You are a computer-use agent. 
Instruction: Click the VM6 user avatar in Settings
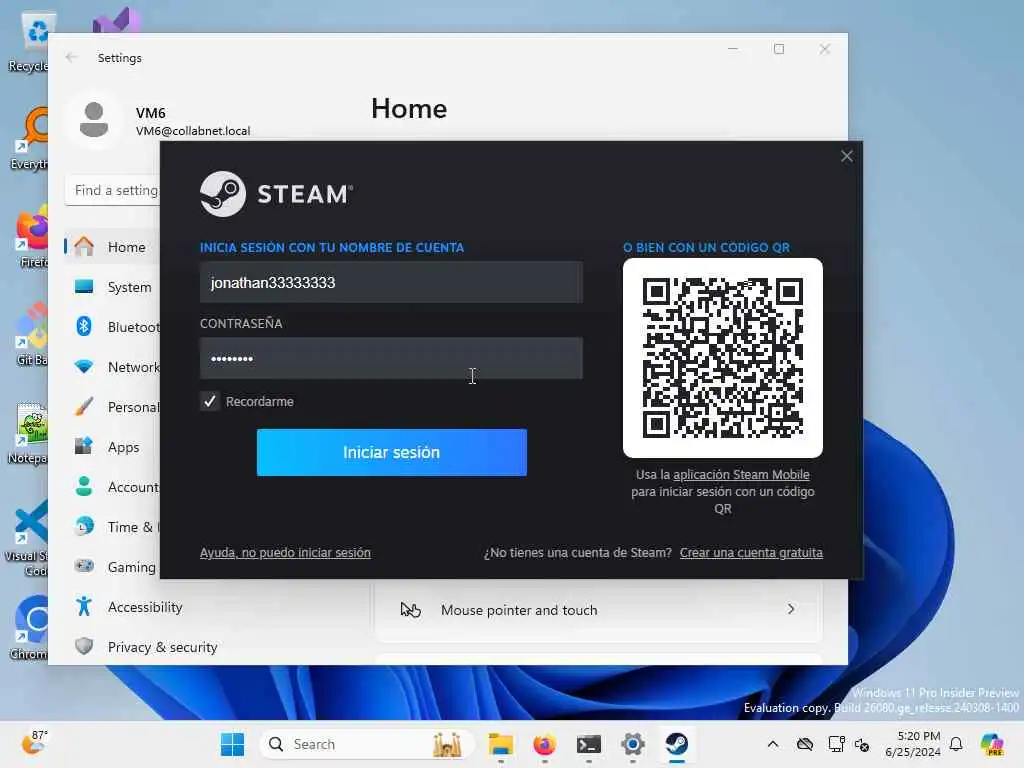tap(94, 120)
